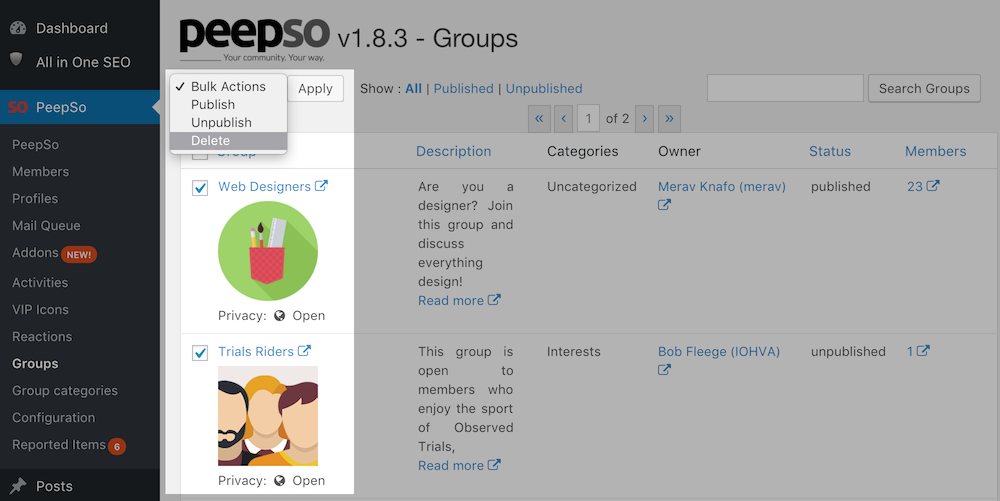Open PeepSo submenu item
1000x501 pixels.
36,145
